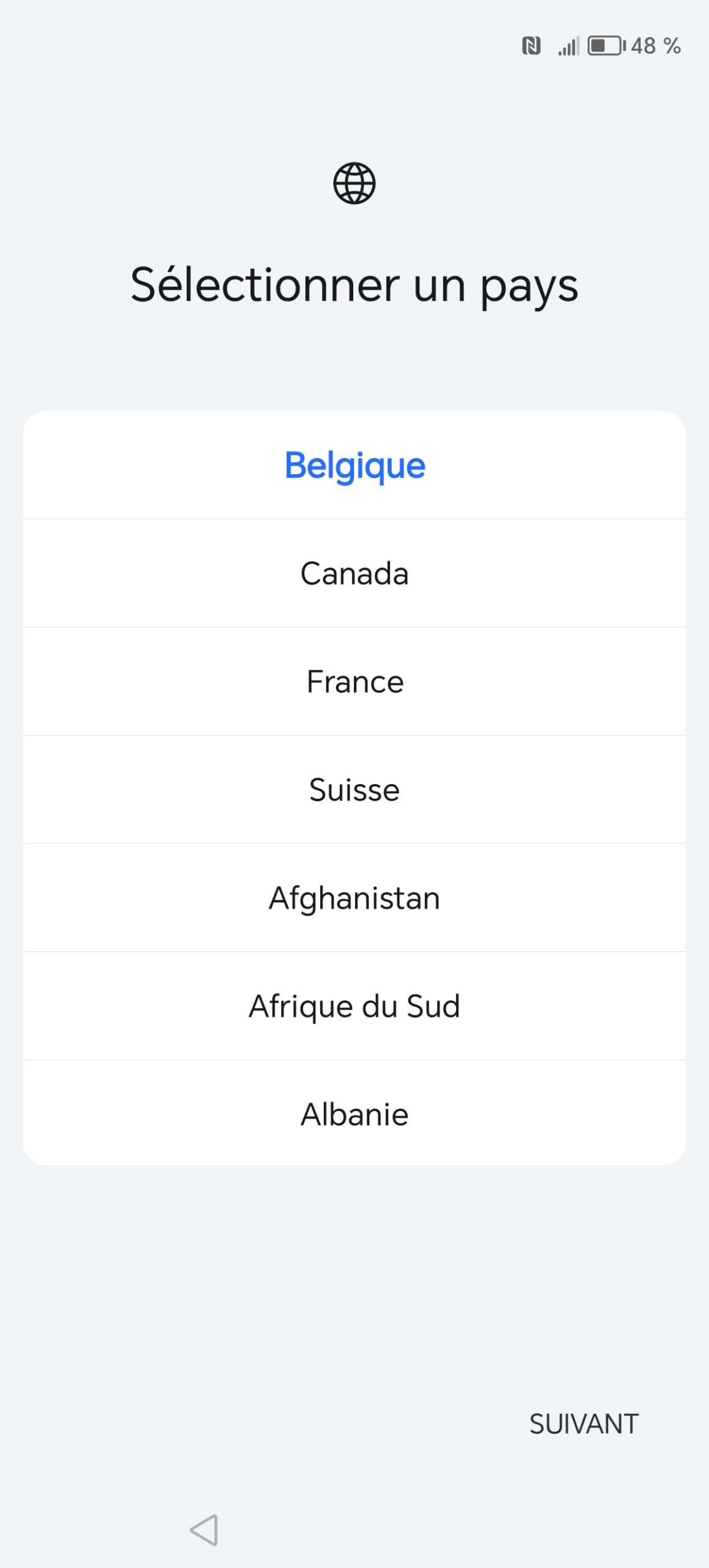Tap the NFC status icon
The width and height of the screenshot is (709, 1568).
pyautogui.click(x=531, y=46)
